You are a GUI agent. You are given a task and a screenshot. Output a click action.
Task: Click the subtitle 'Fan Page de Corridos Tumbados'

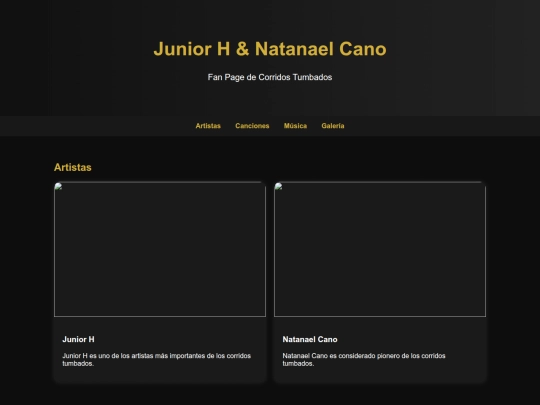[x=270, y=77]
